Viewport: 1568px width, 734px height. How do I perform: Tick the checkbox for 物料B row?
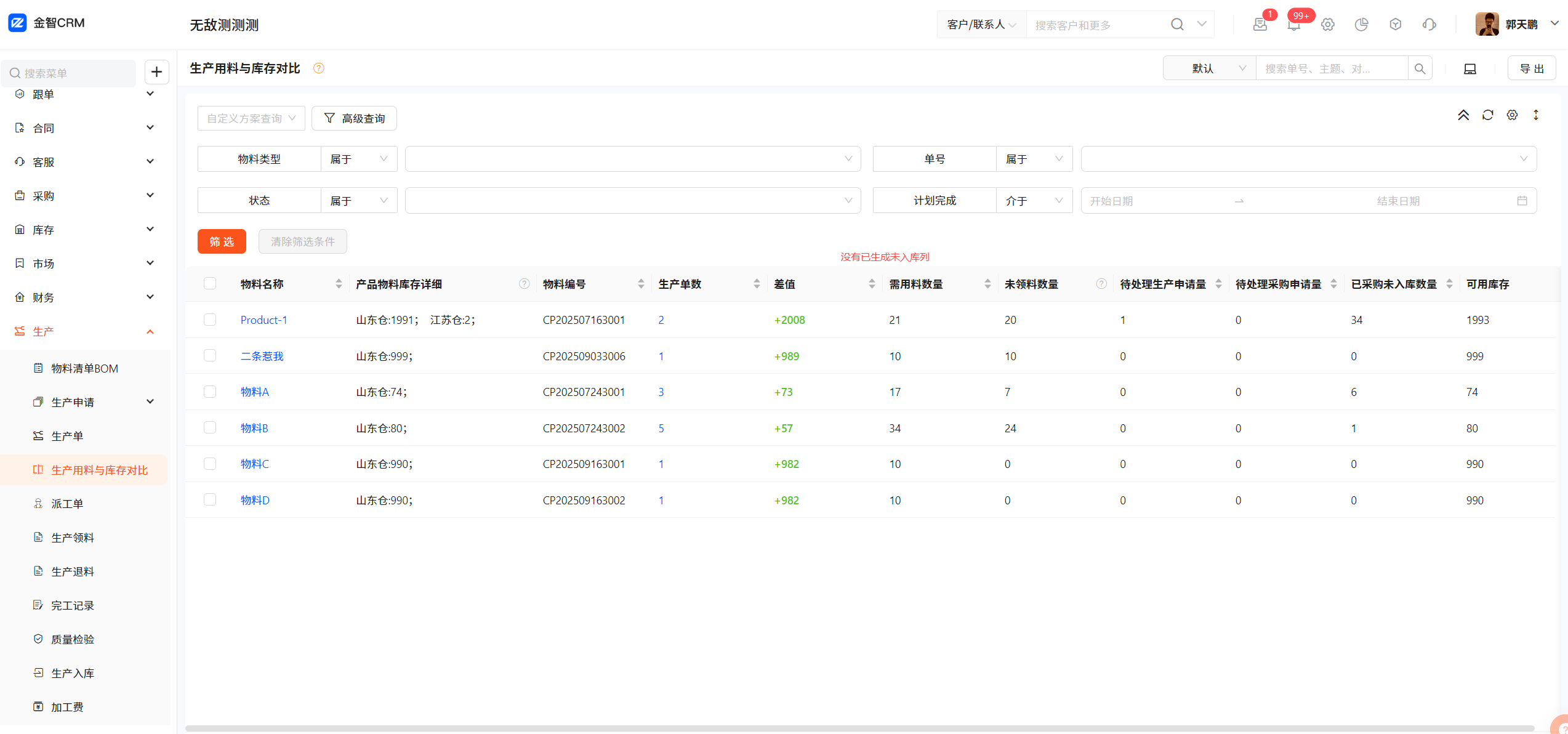pyautogui.click(x=210, y=428)
